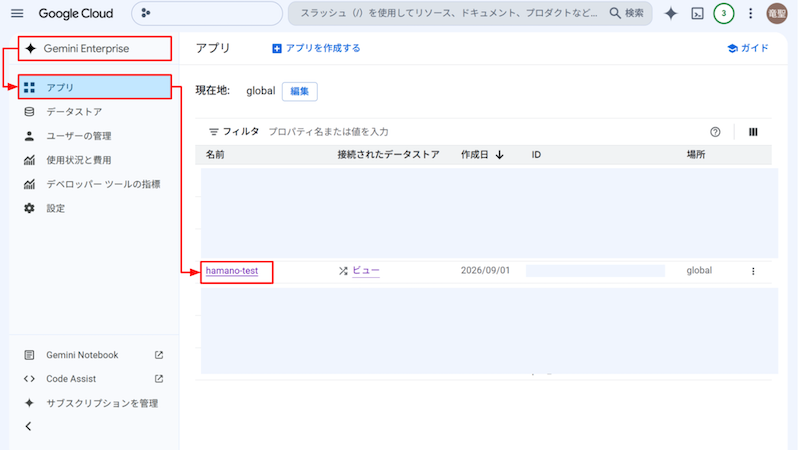The image size is (804, 450).
Task: Click the 編集 location button
Action: point(299,91)
